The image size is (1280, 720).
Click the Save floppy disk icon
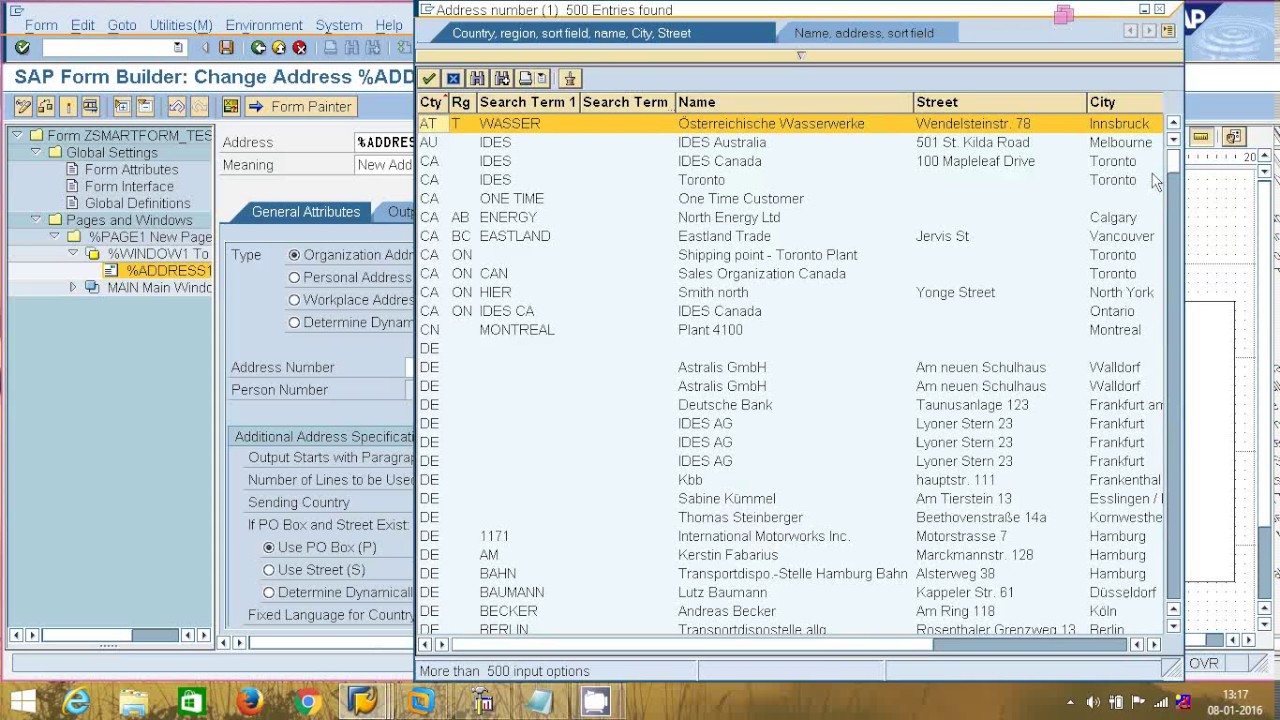pyautogui.click(x=226, y=47)
